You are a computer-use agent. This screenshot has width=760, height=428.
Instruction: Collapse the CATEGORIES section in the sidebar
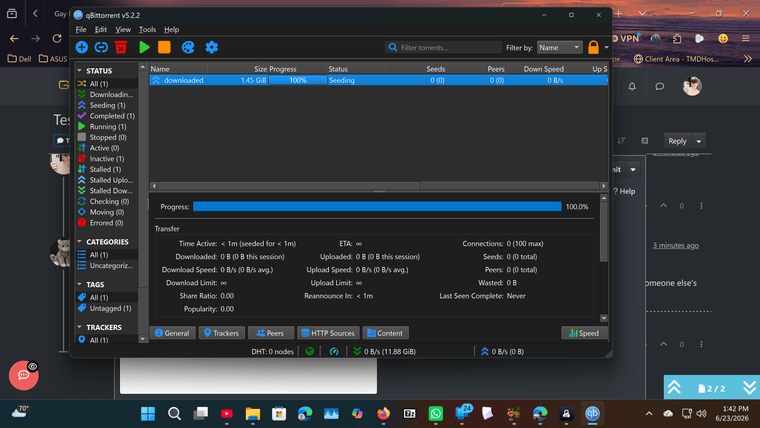click(79, 241)
